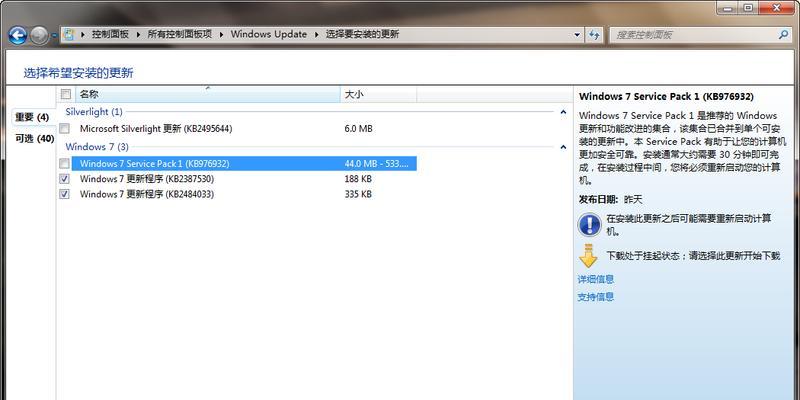
Task: Open the recent pages dropdown arrow
Action: click(54, 35)
